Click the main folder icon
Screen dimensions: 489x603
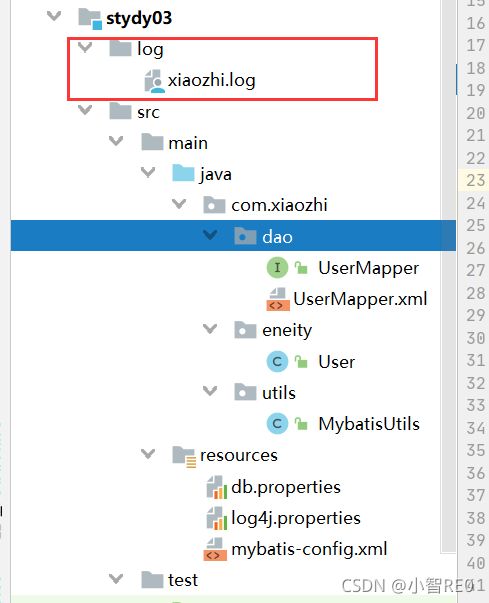pyautogui.click(x=152, y=142)
